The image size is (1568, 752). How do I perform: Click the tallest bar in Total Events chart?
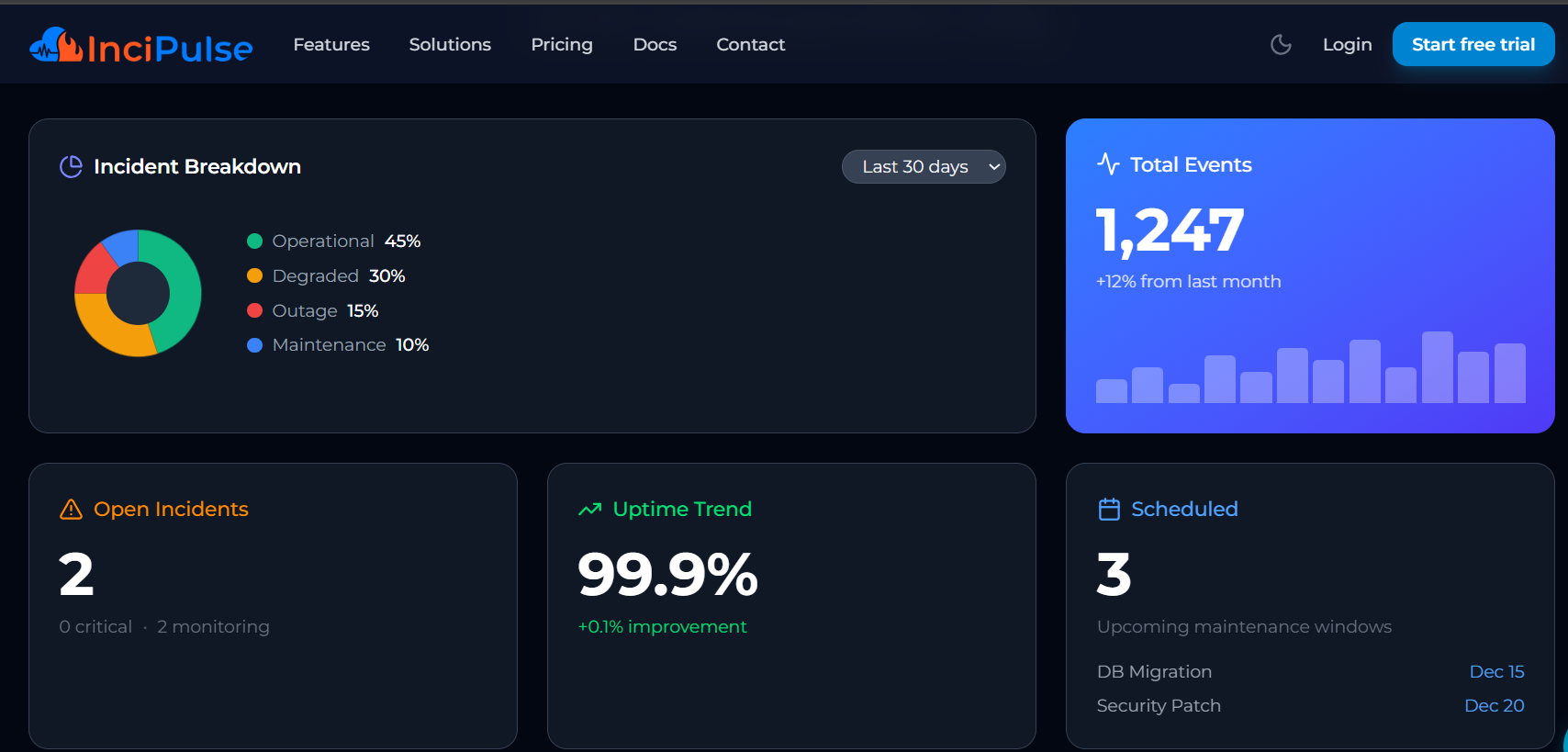point(1437,367)
